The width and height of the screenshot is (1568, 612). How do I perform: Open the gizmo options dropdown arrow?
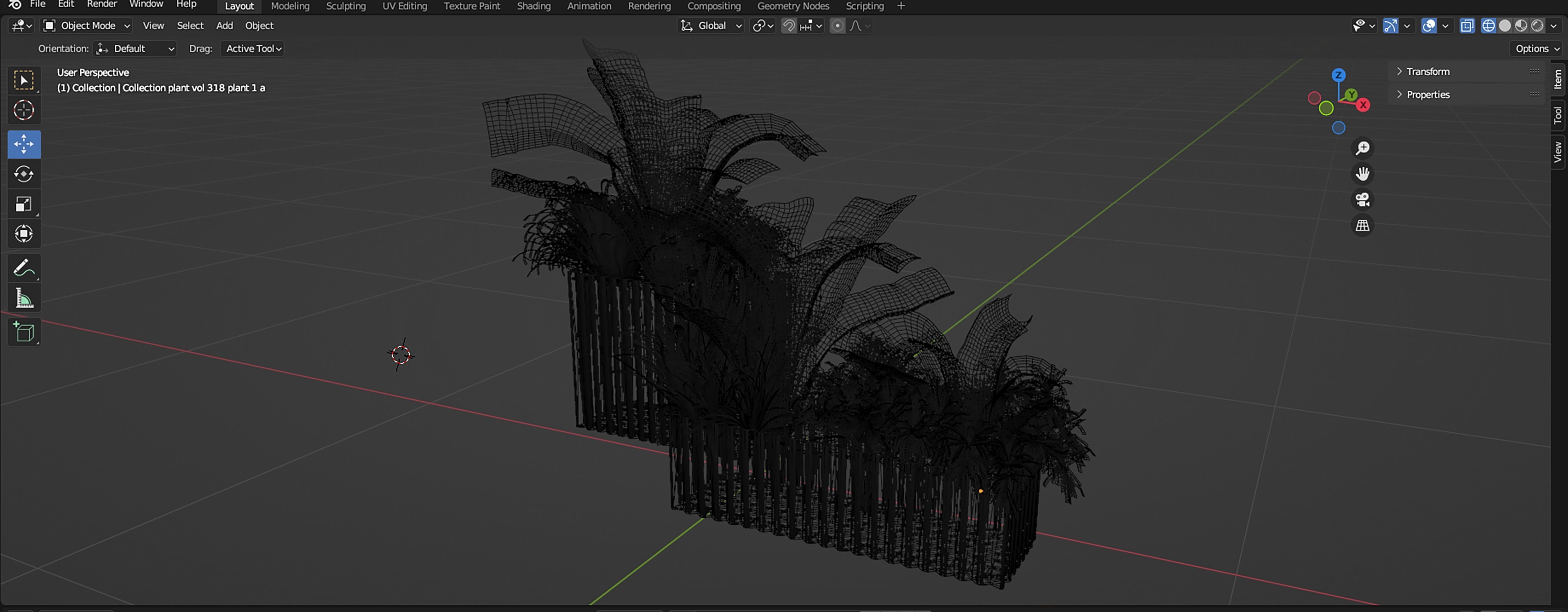1406,25
